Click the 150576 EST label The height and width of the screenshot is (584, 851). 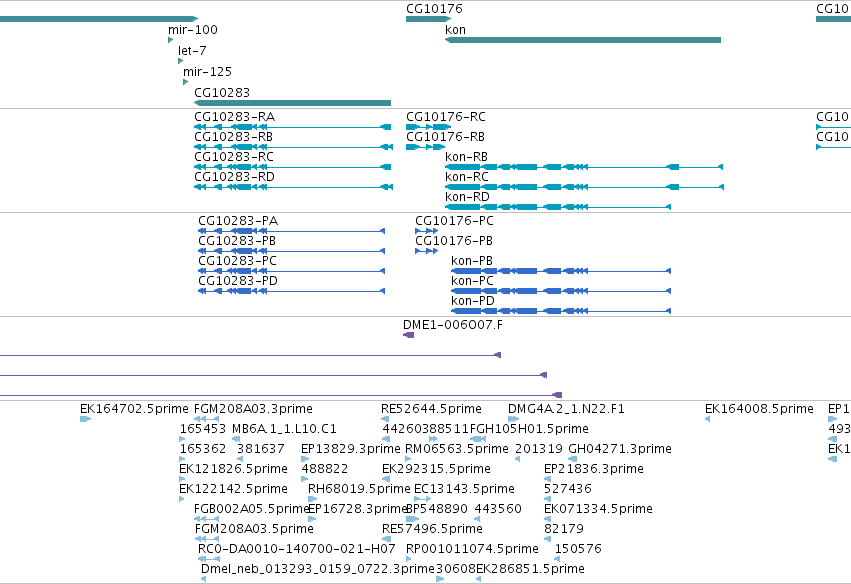point(578,549)
